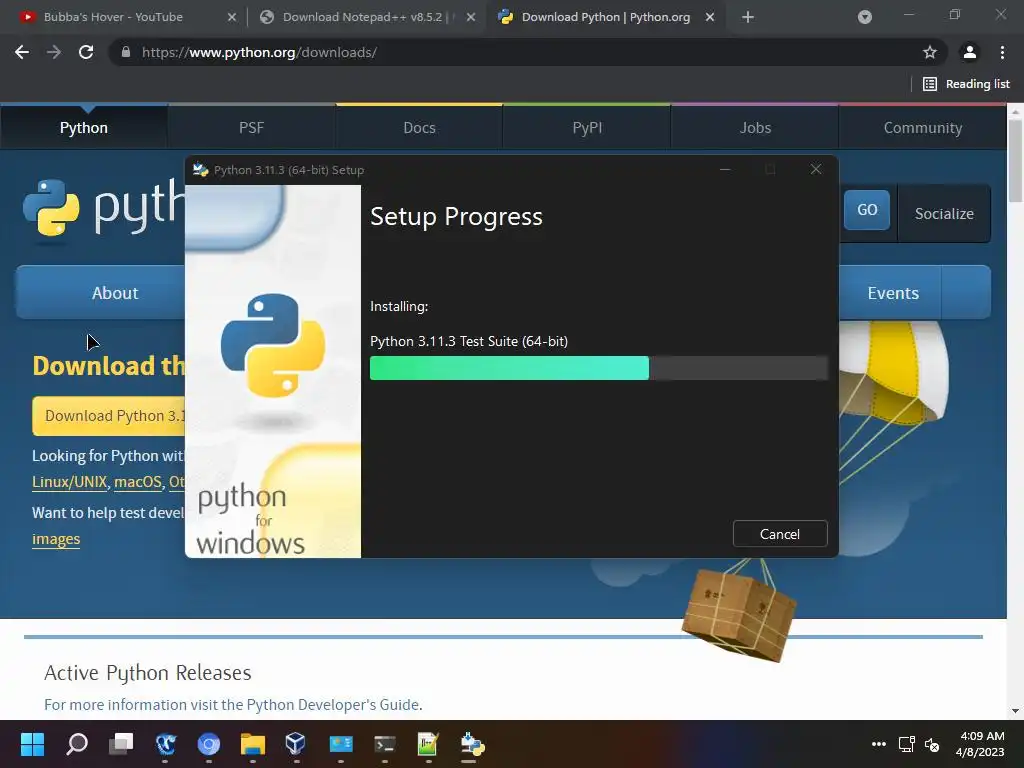
Task: Open the clock and date 4:09 AM
Action: coord(980,744)
